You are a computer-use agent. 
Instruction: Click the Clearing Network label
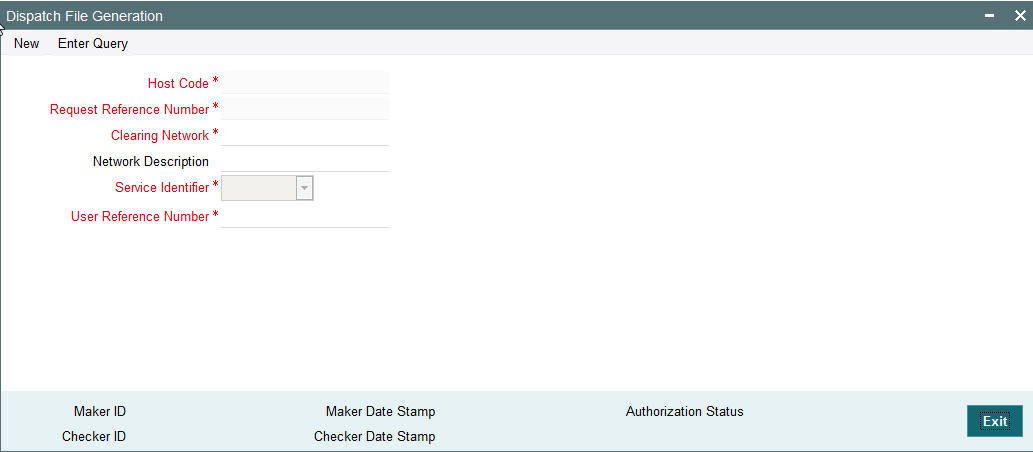point(159,136)
